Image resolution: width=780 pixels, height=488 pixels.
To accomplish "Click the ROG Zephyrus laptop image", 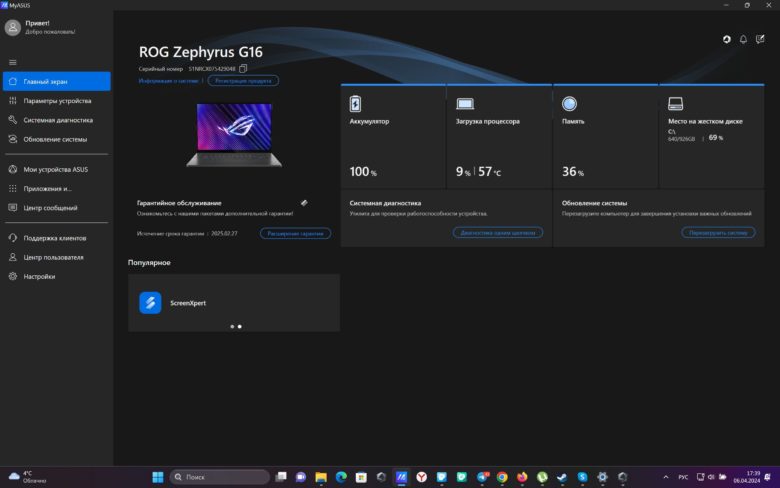I will tap(234, 134).
